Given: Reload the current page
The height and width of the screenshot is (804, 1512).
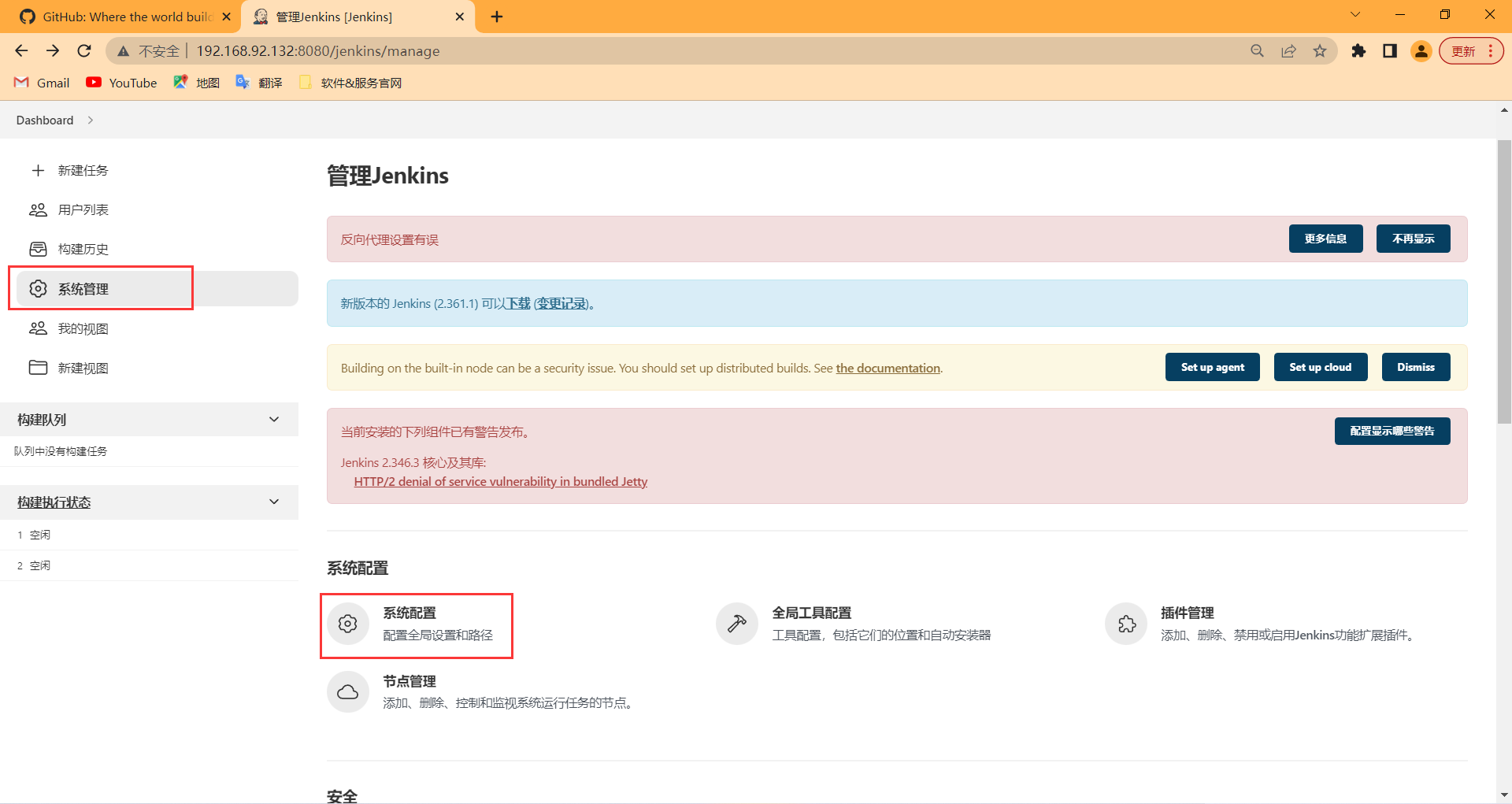Looking at the screenshot, I should click(84, 51).
